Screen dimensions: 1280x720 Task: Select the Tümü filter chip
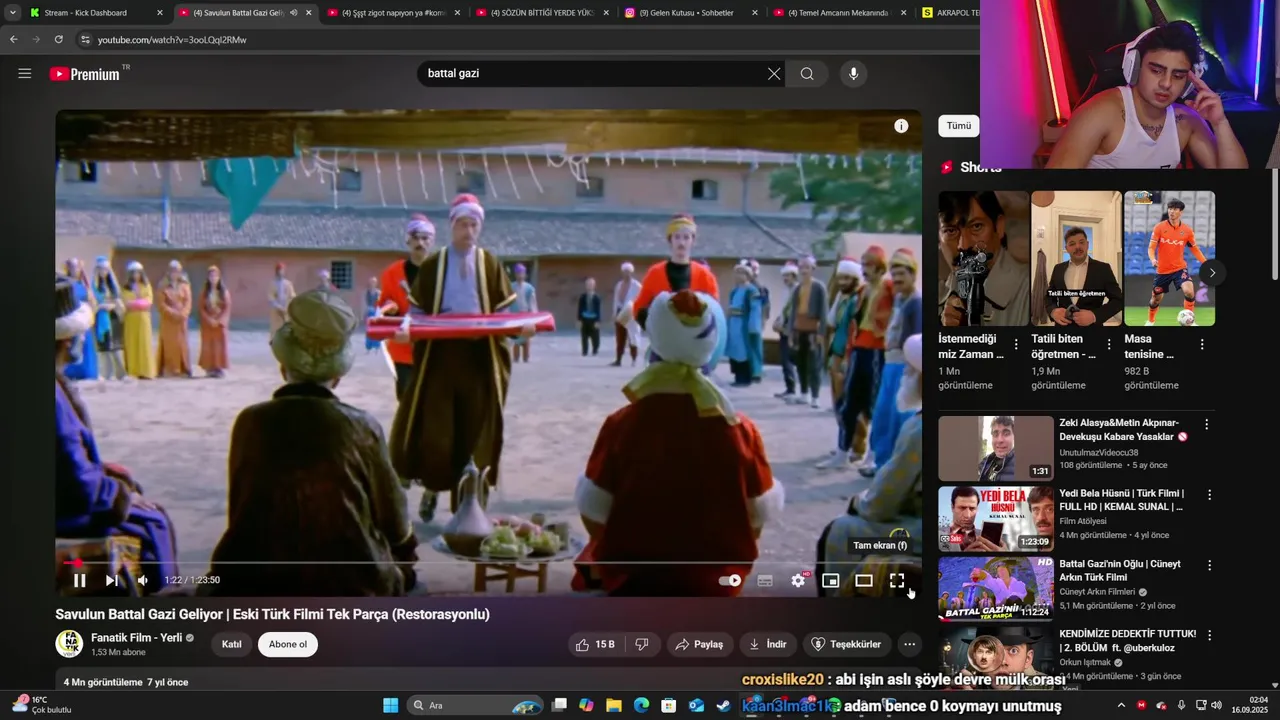pyautogui.click(x=959, y=126)
